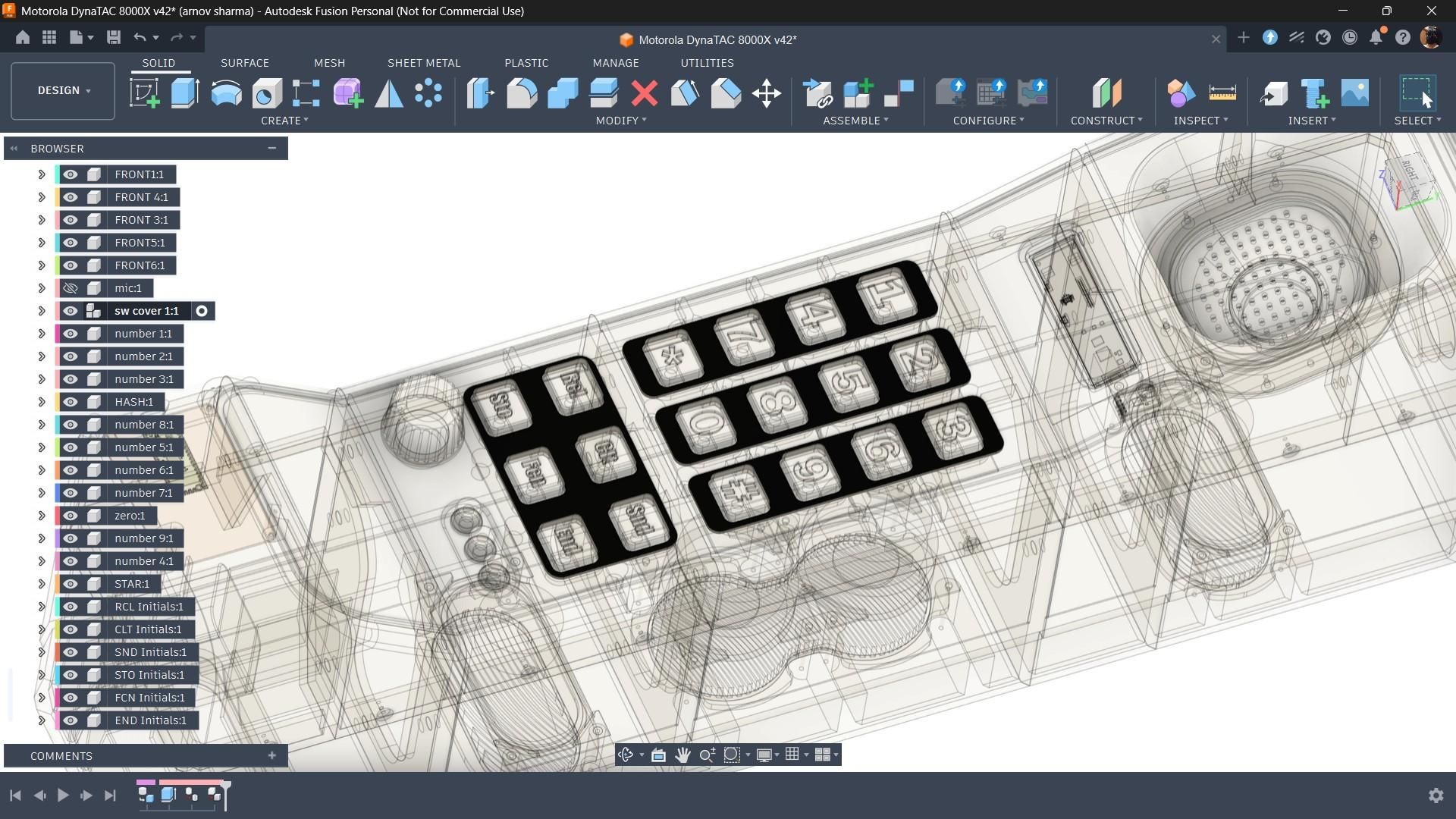Expand the number 8:1 tree node
1456x819 pixels.
pyautogui.click(x=42, y=425)
